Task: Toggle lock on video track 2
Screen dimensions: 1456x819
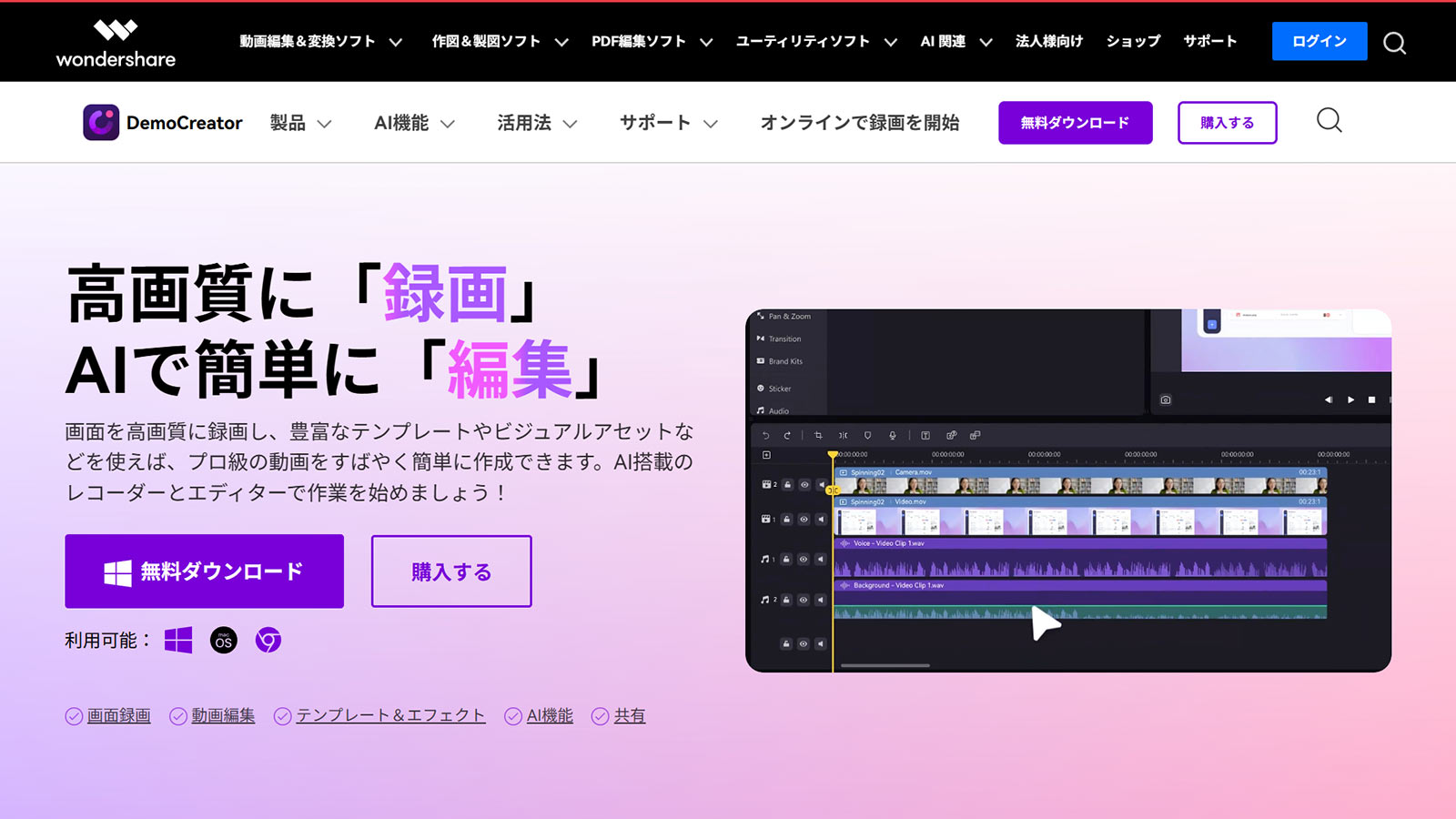Action: click(x=787, y=484)
